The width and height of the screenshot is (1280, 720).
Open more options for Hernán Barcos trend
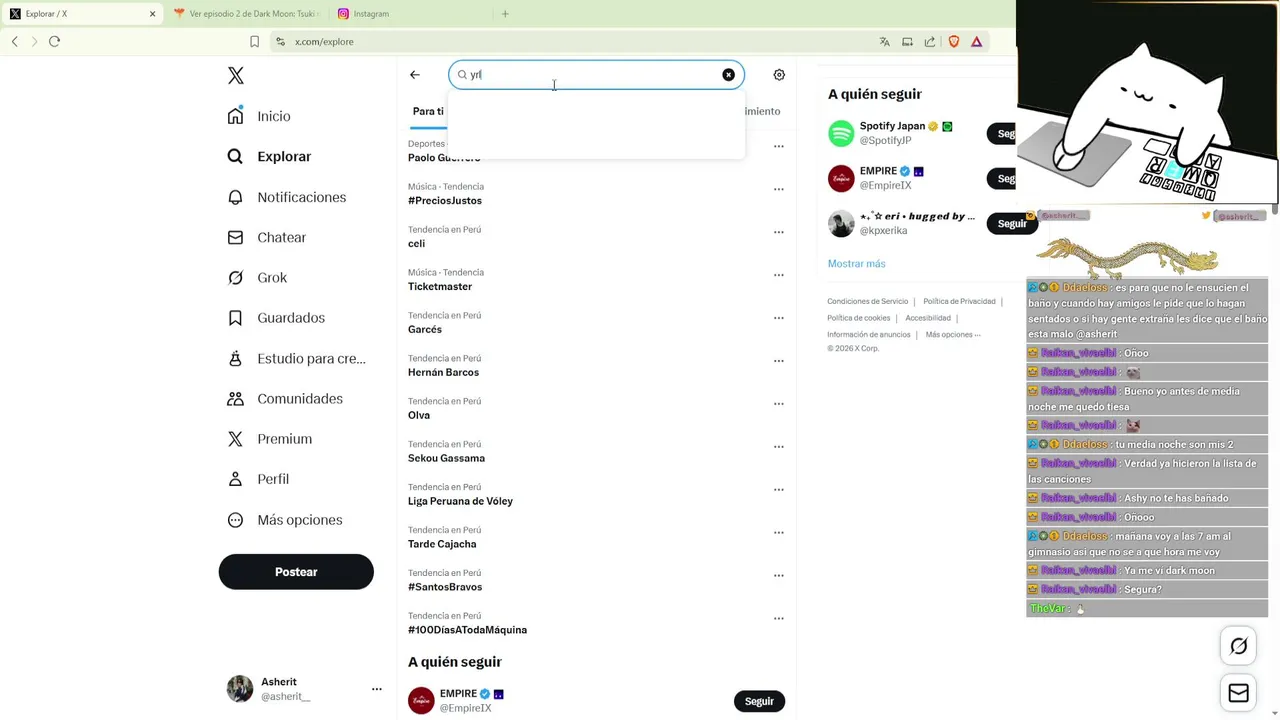[779, 362]
